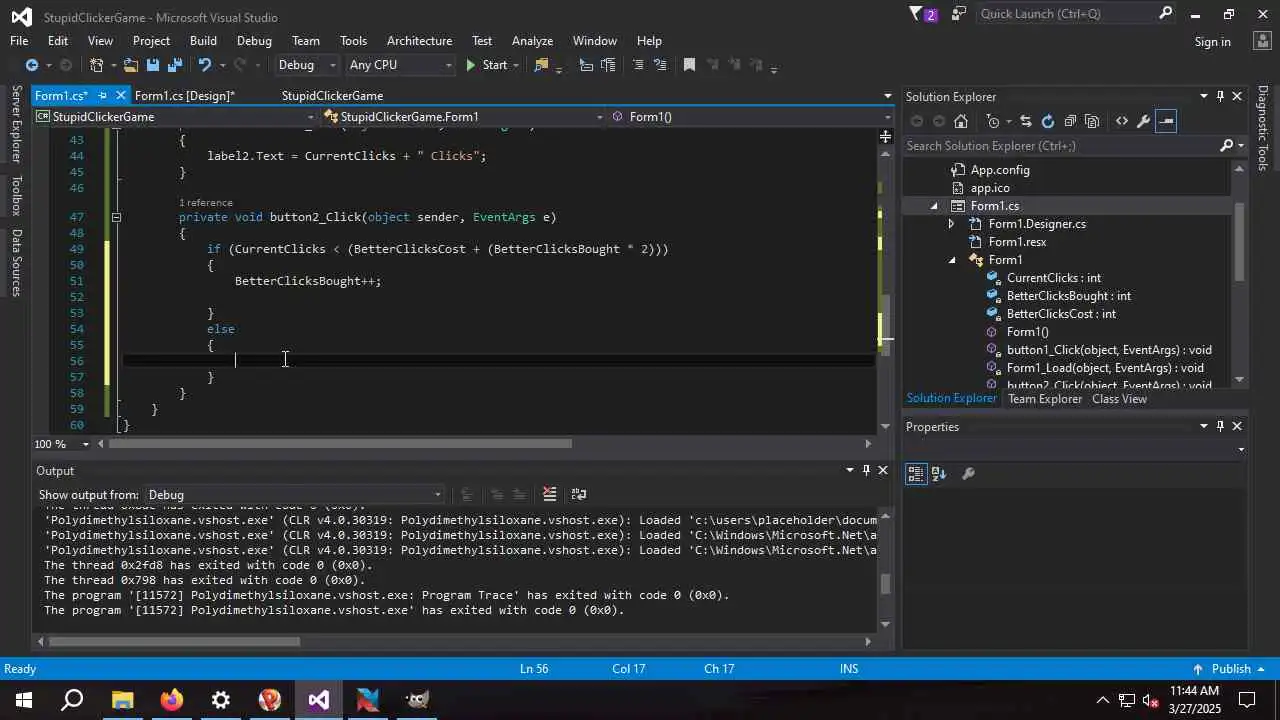Open the editor zoom 100 % dropdown

(62, 444)
